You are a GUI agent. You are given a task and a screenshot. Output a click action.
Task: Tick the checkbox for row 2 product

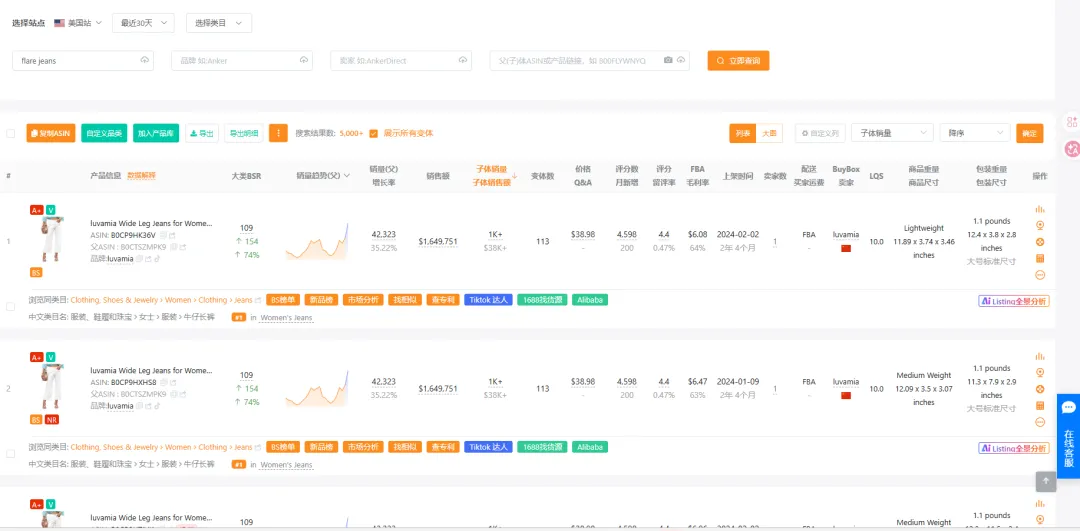coord(10,454)
